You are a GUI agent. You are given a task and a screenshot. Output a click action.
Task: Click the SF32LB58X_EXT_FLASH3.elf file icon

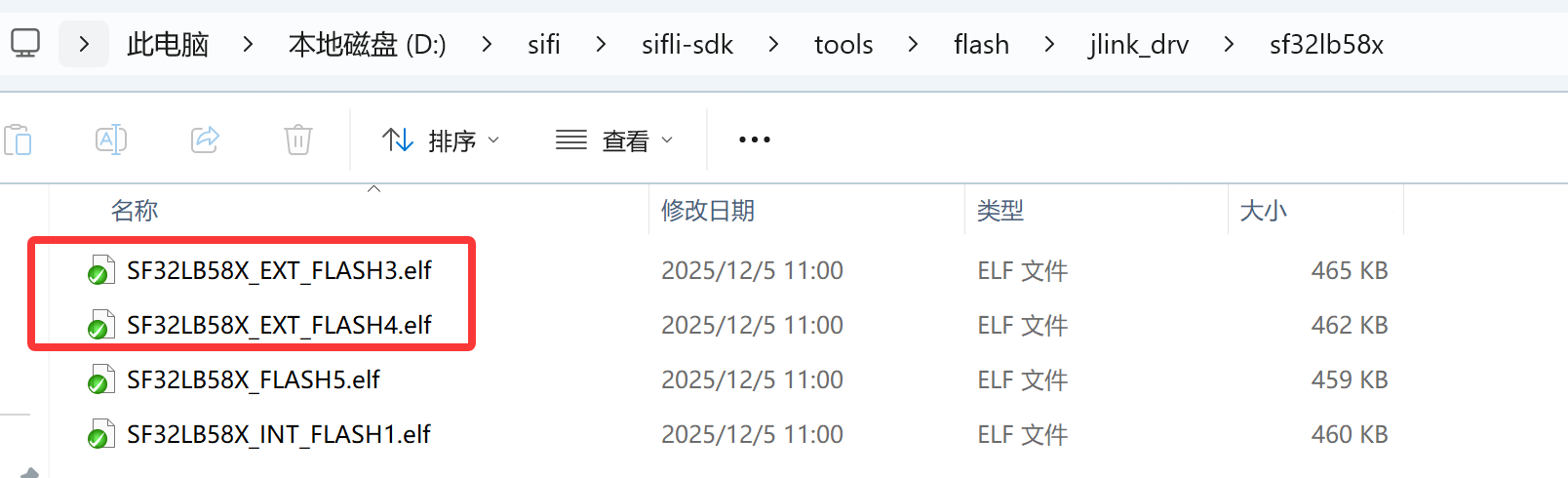99,271
